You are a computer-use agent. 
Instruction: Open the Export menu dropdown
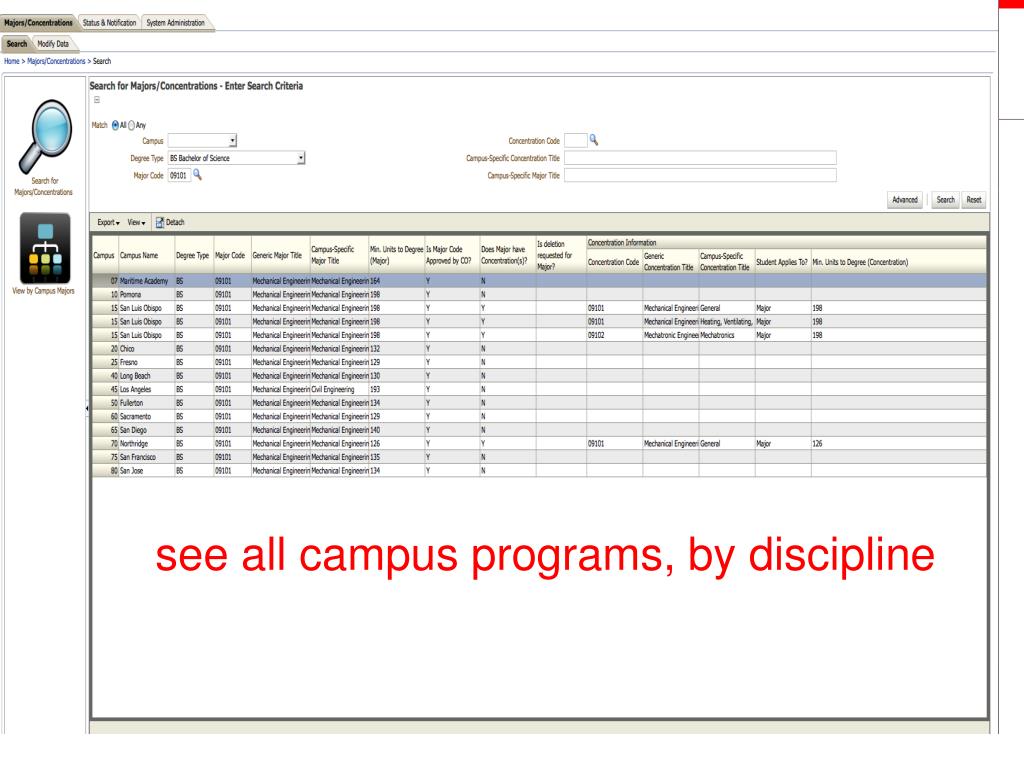click(x=108, y=223)
